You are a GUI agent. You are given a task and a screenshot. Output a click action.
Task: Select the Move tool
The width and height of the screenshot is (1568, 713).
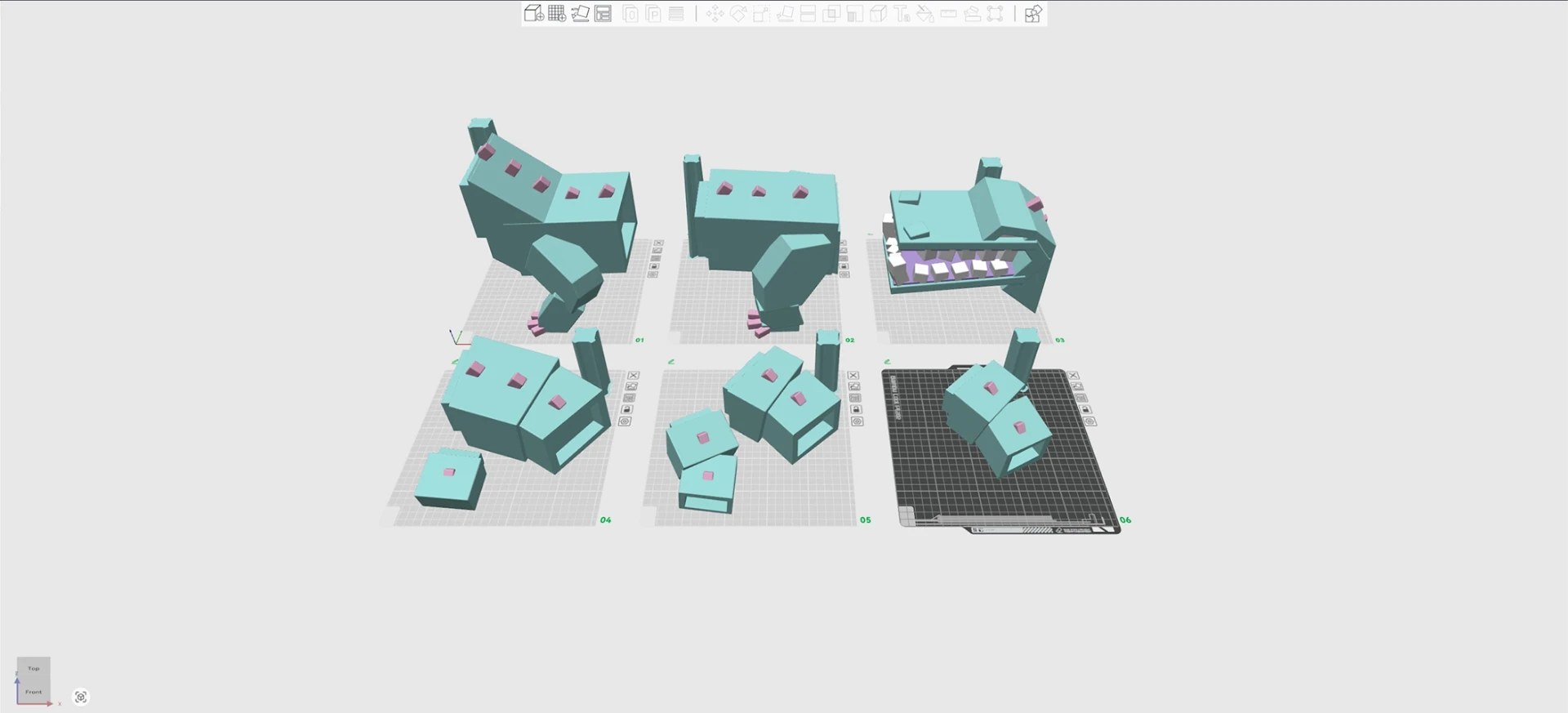click(x=715, y=13)
